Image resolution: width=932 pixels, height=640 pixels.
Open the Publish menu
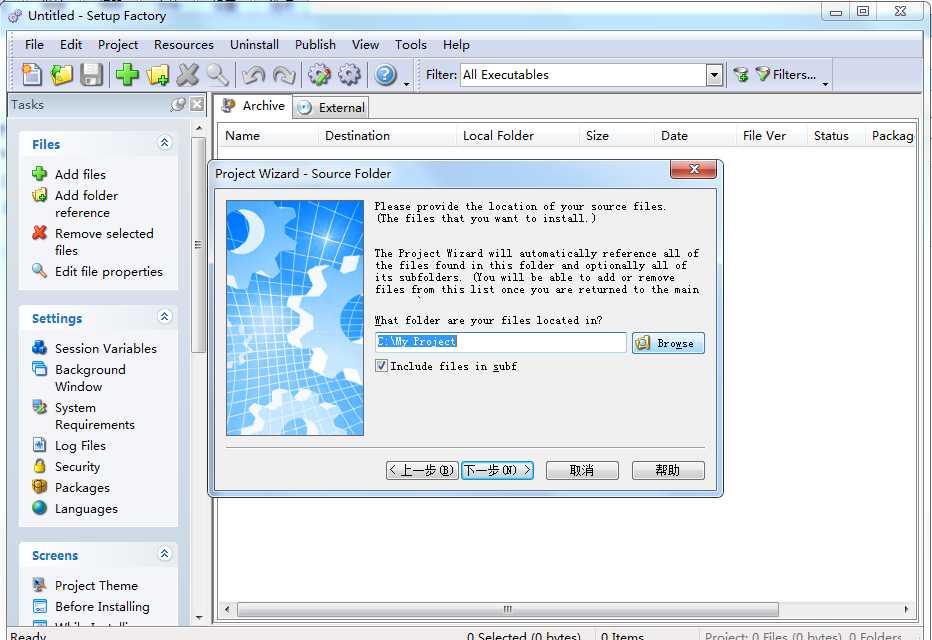(315, 45)
